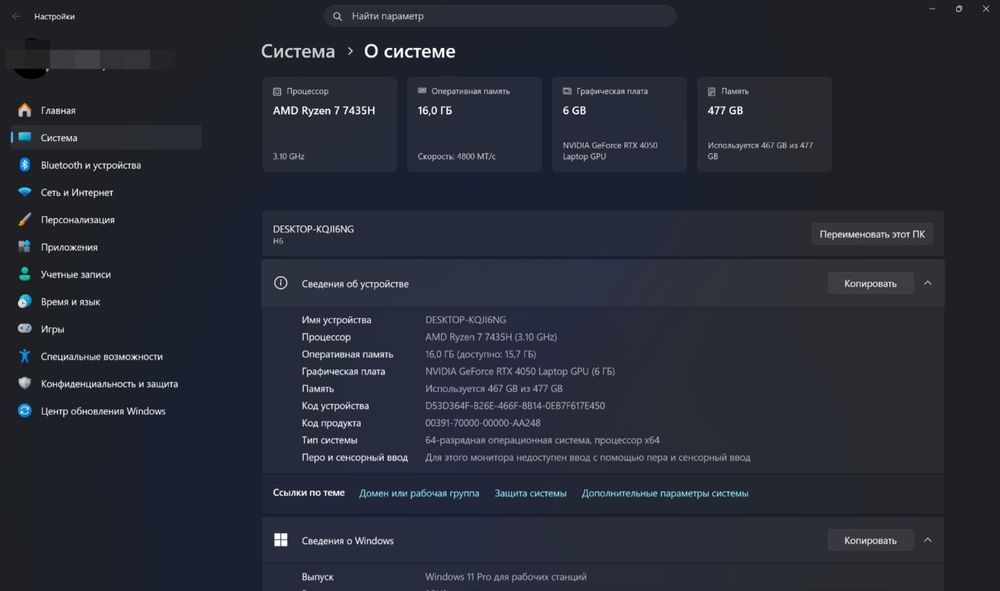This screenshot has height=591, width=1000.
Task: Click the Bluetooth icon in sidebar
Action: [x=24, y=164]
